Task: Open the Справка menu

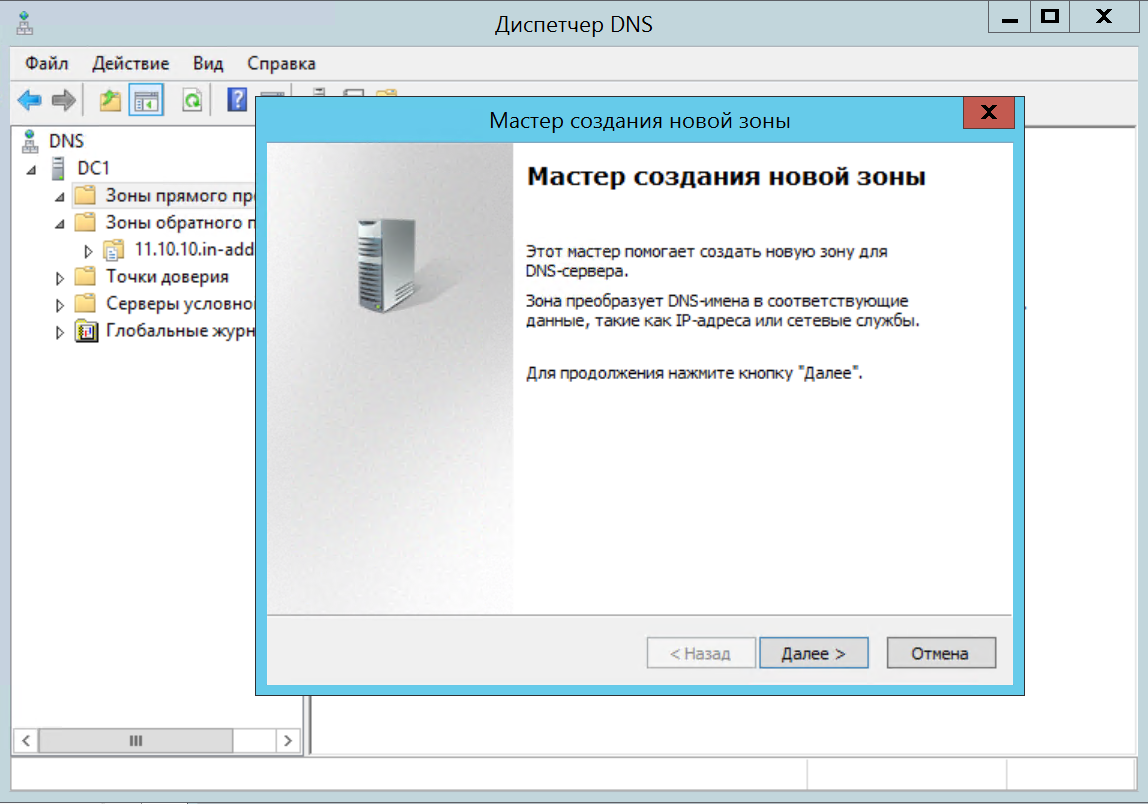Action: tap(281, 63)
